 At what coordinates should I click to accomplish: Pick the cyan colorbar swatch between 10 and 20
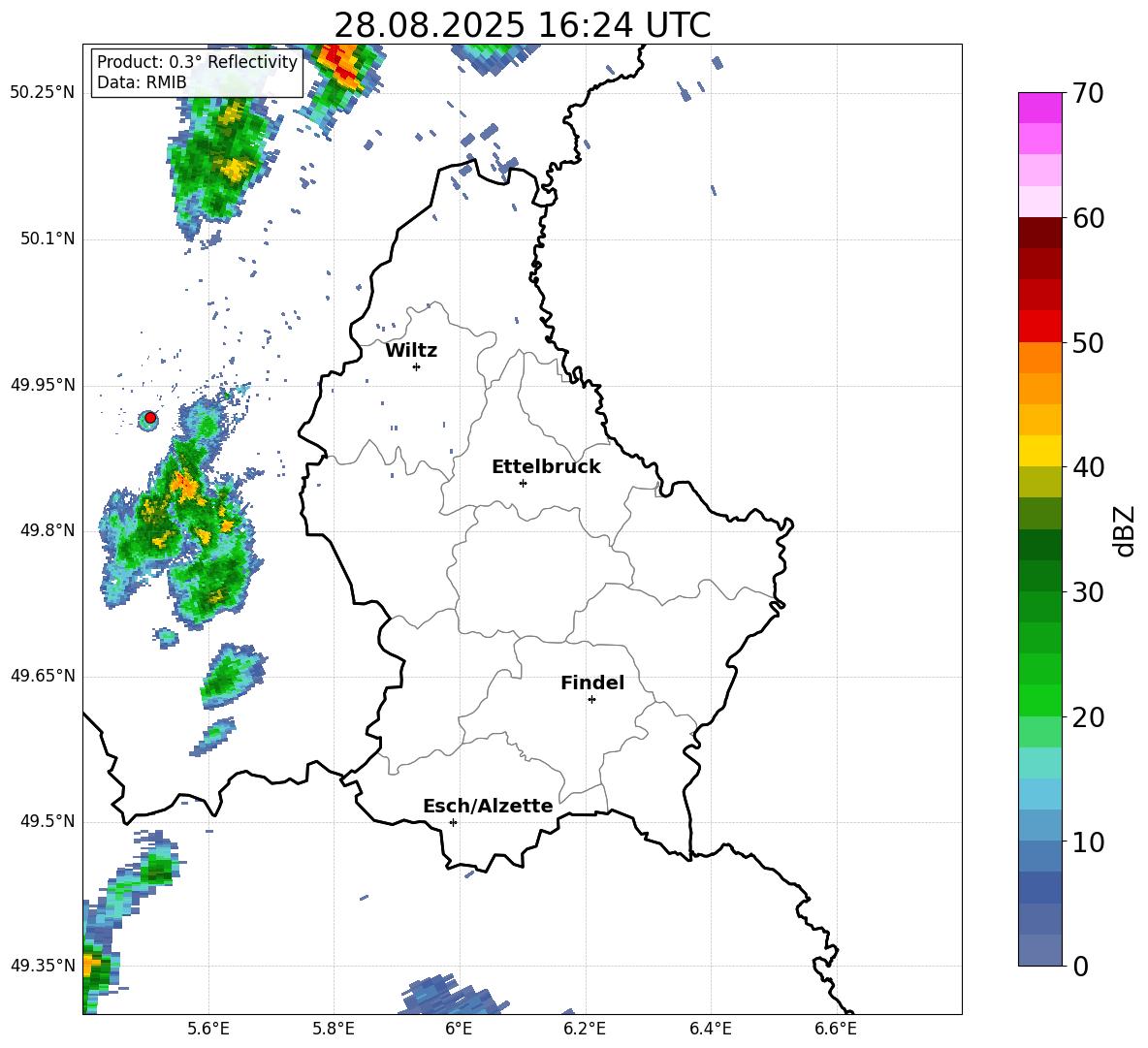pos(1039,763)
